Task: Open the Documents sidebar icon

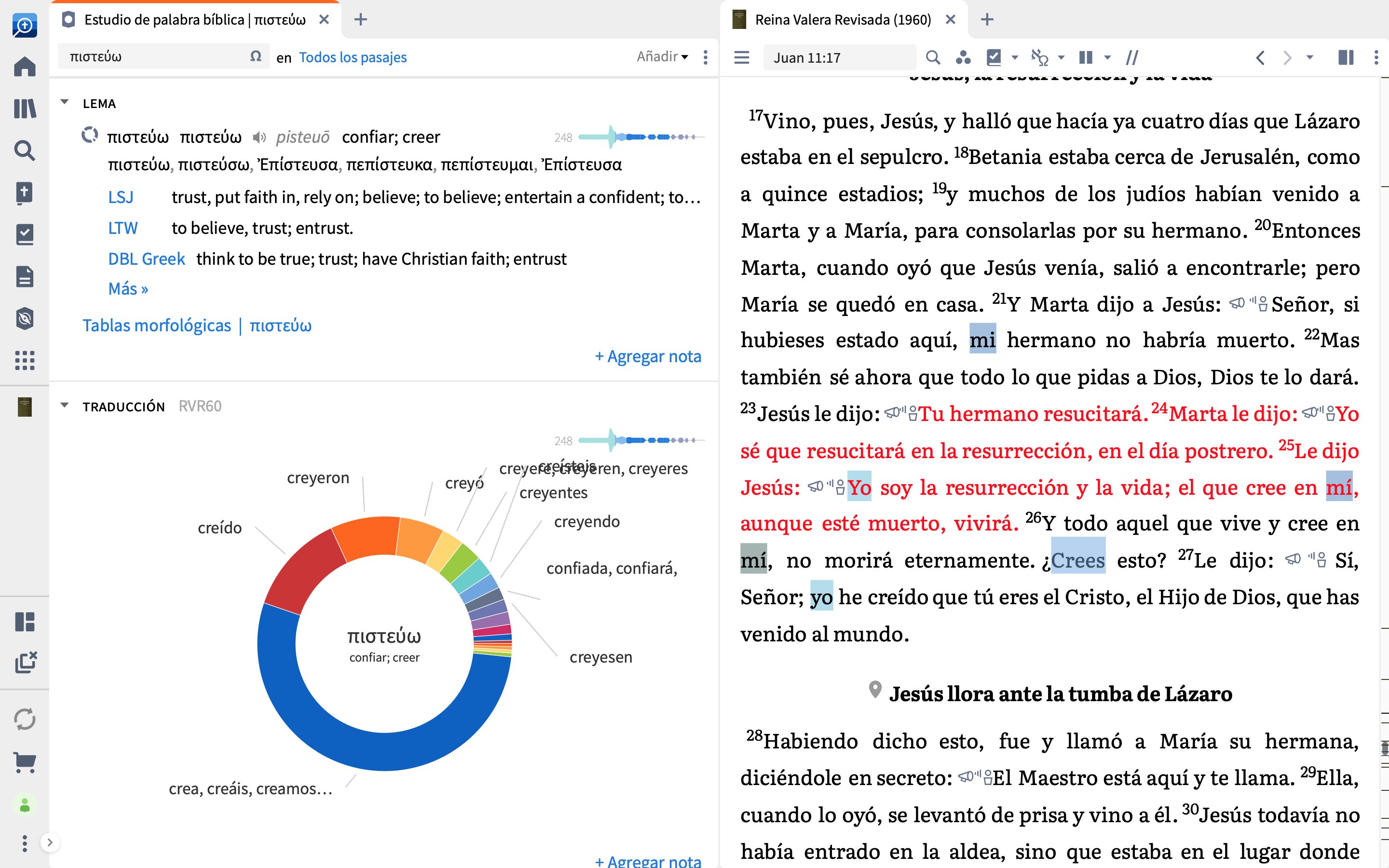Action: click(24, 277)
